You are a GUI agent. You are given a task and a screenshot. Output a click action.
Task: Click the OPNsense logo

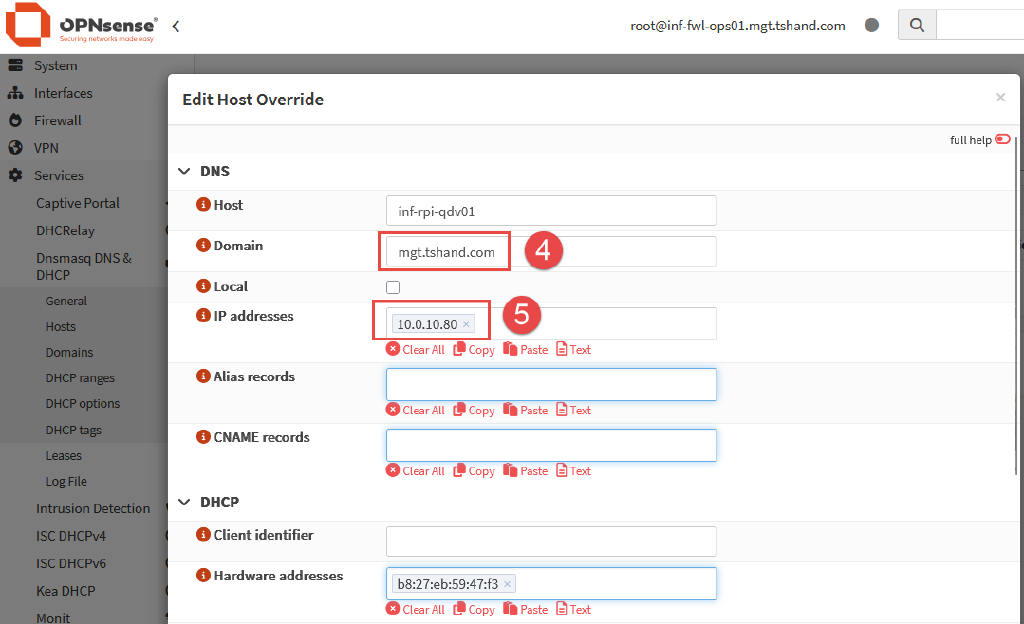28,24
